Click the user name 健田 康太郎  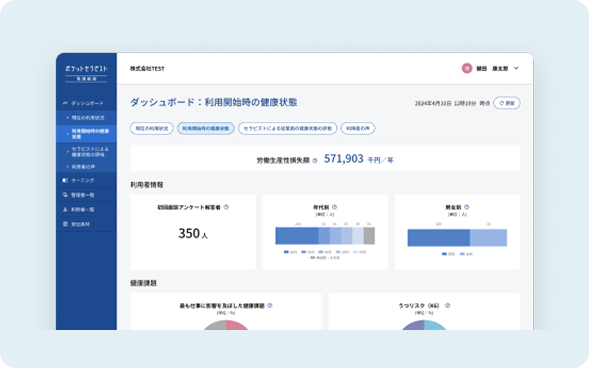492,69
